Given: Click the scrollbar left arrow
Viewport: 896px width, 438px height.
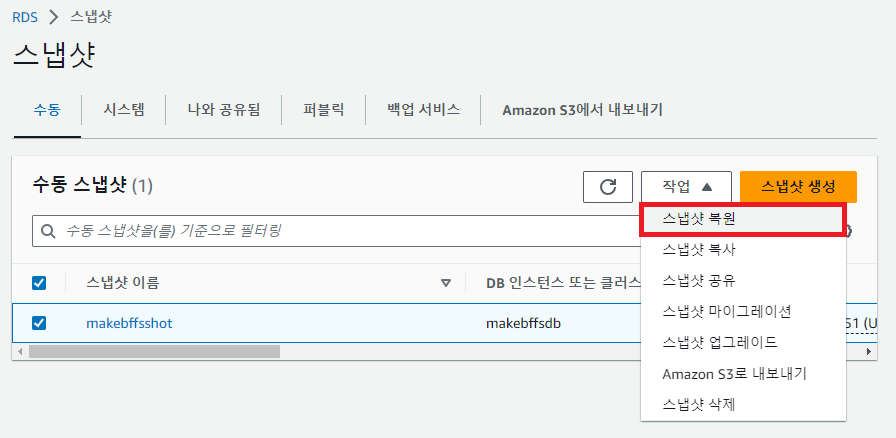Looking at the screenshot, I should [21, 351].
